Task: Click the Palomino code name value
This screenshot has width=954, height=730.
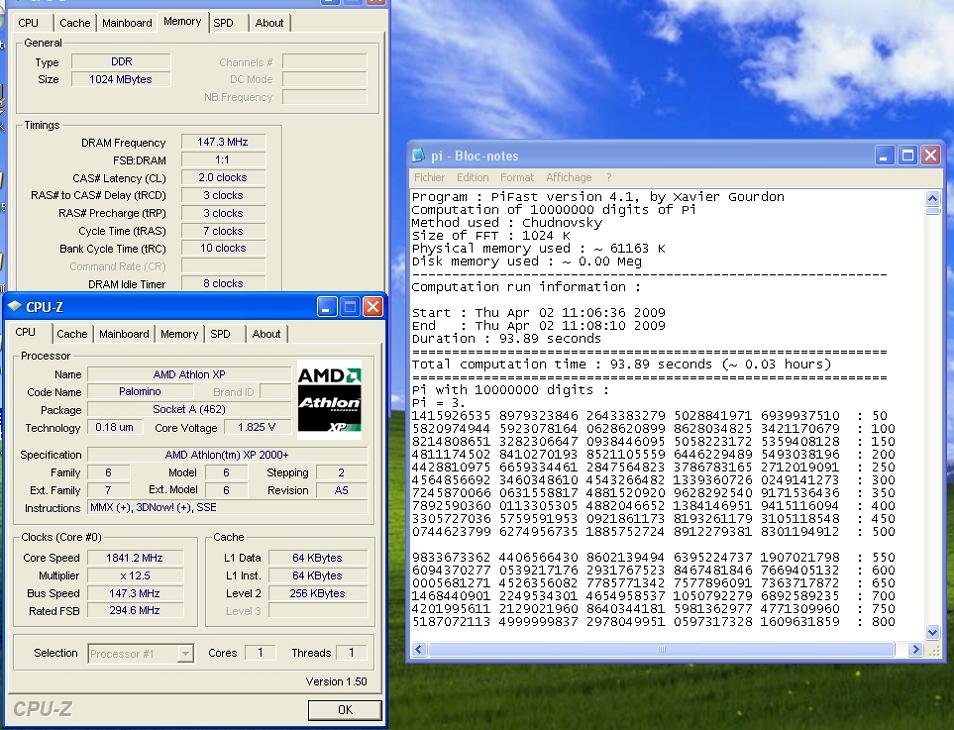Action: click(140, 392)
